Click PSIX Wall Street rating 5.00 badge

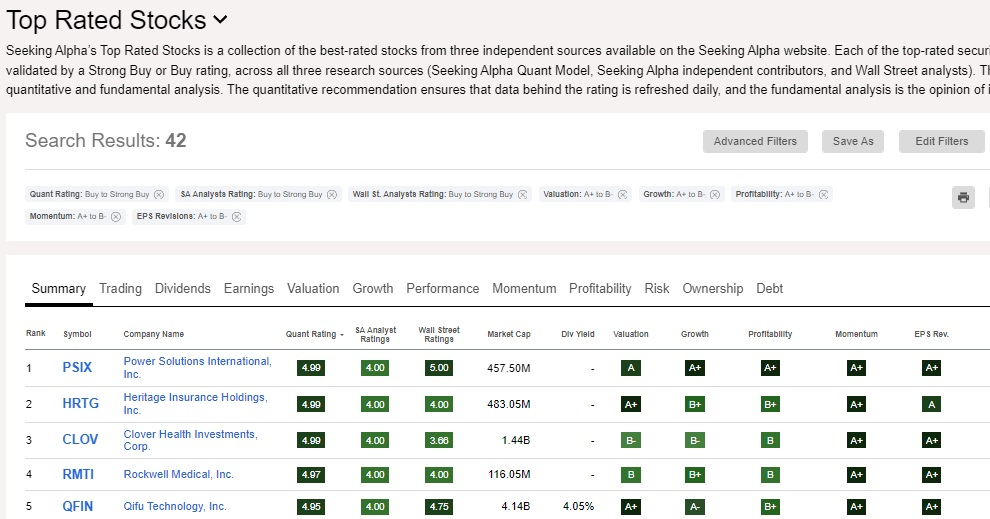tap(439, 367)
